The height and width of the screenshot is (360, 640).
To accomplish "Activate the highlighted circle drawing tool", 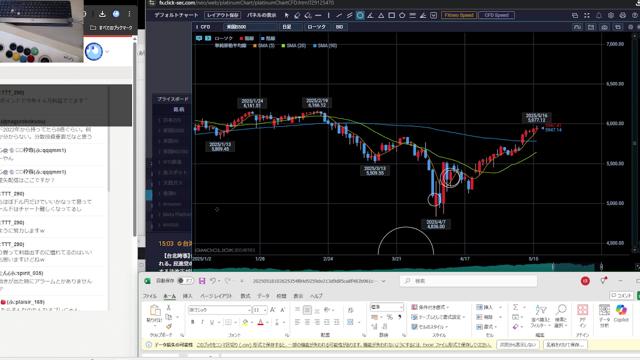I will [360, 16].
